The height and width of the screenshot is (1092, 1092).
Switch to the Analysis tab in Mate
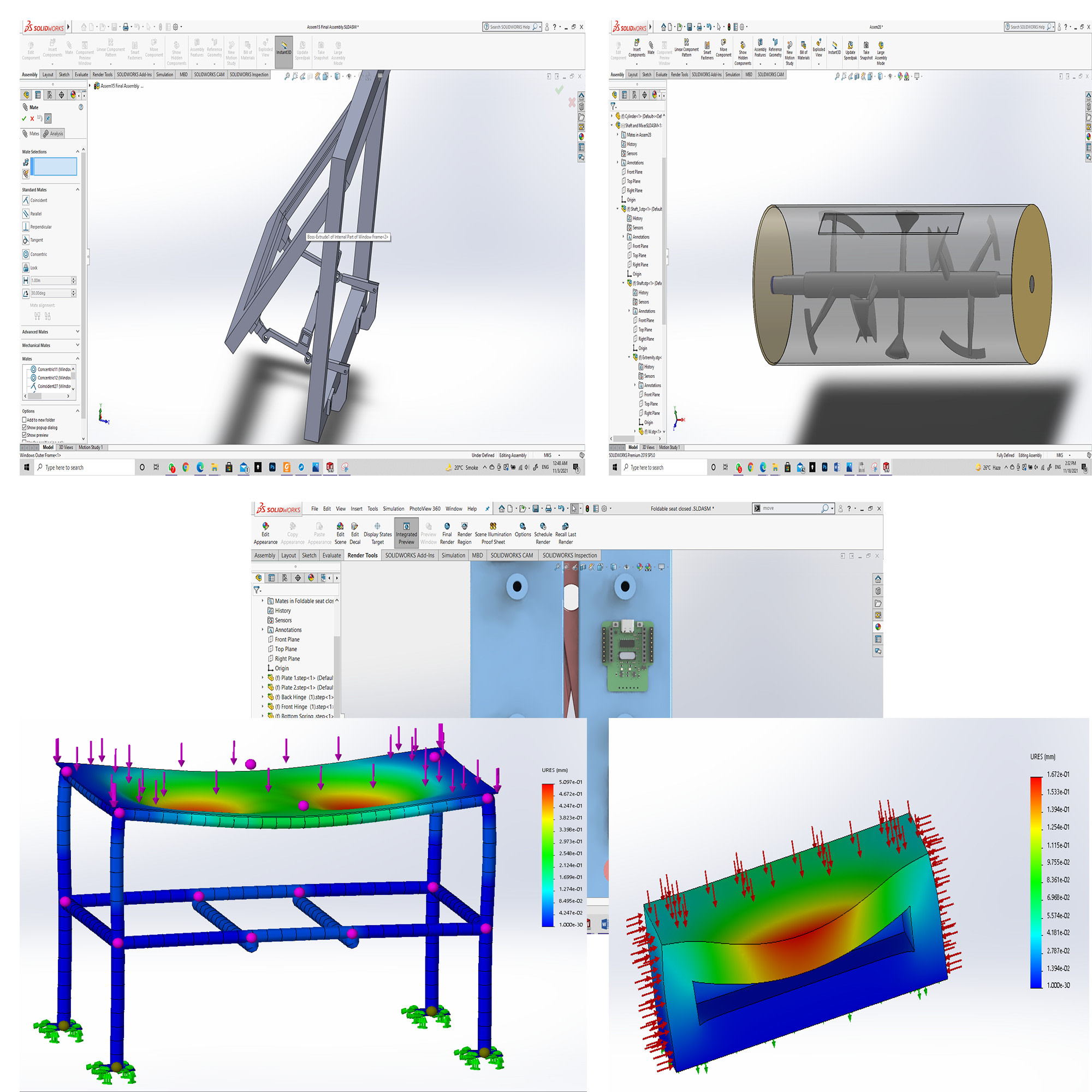54,134
